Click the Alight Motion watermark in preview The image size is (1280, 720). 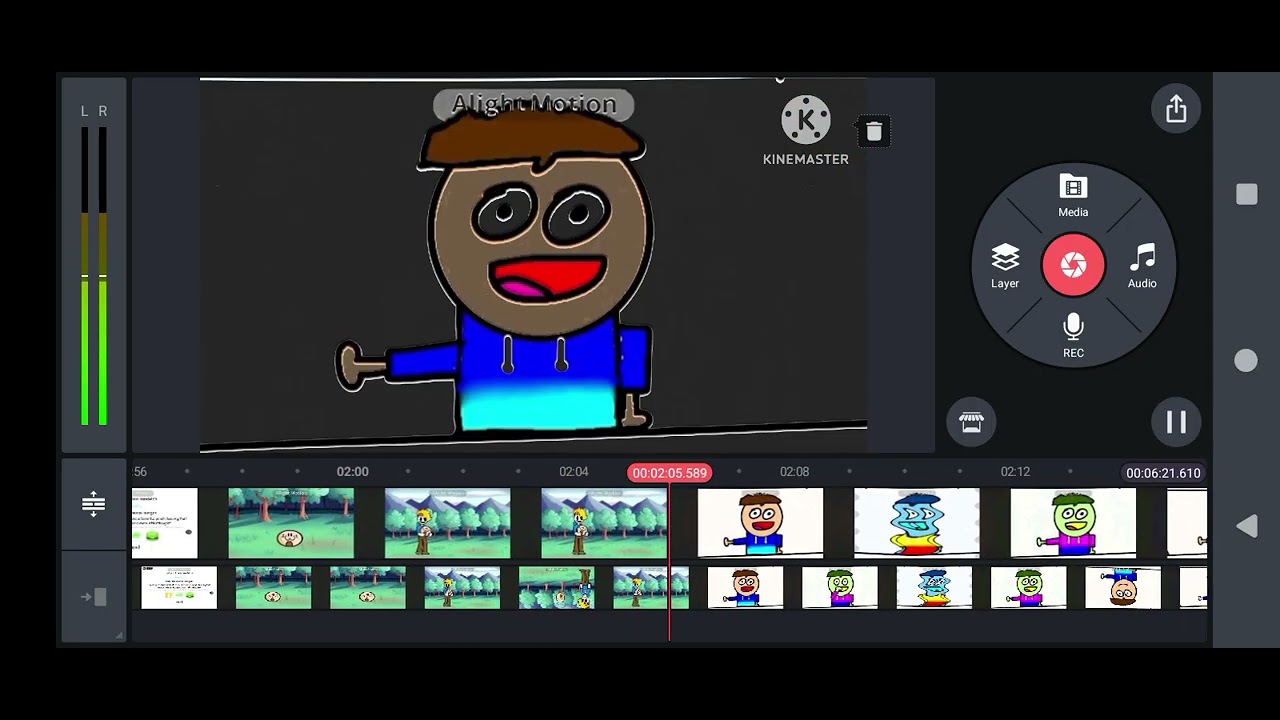tap(534, 104)
